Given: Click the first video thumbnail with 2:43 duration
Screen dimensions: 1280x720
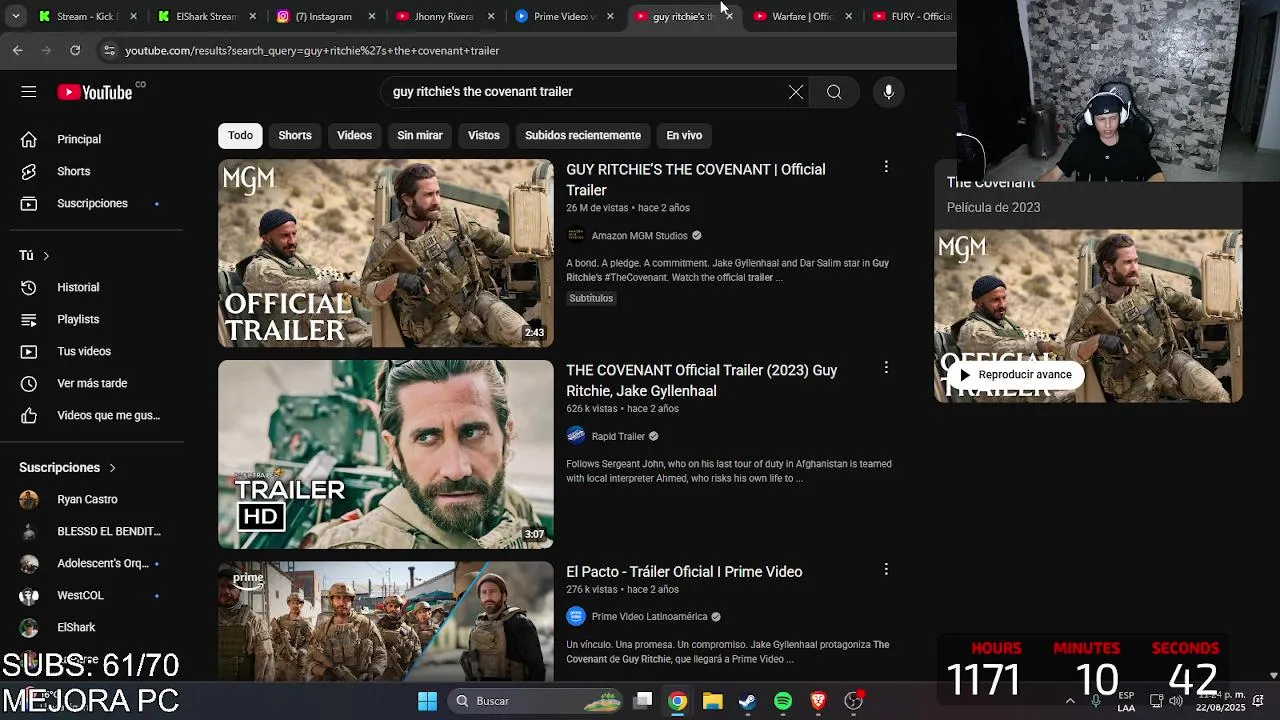Looking at the screenshot, I should pyautogui.click(x=386, y=253).
